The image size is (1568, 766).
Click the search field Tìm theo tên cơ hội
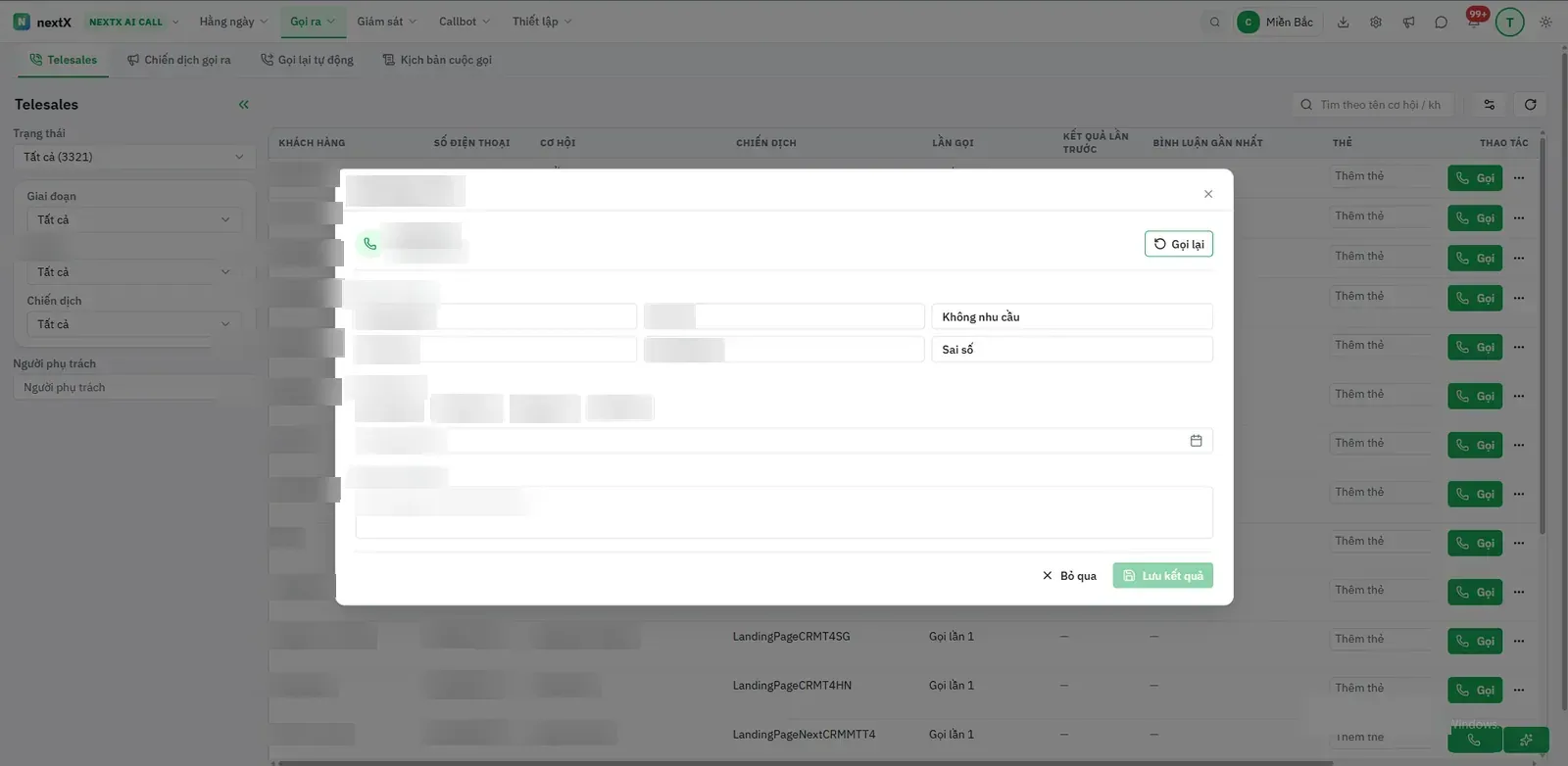pos(1373,105)
